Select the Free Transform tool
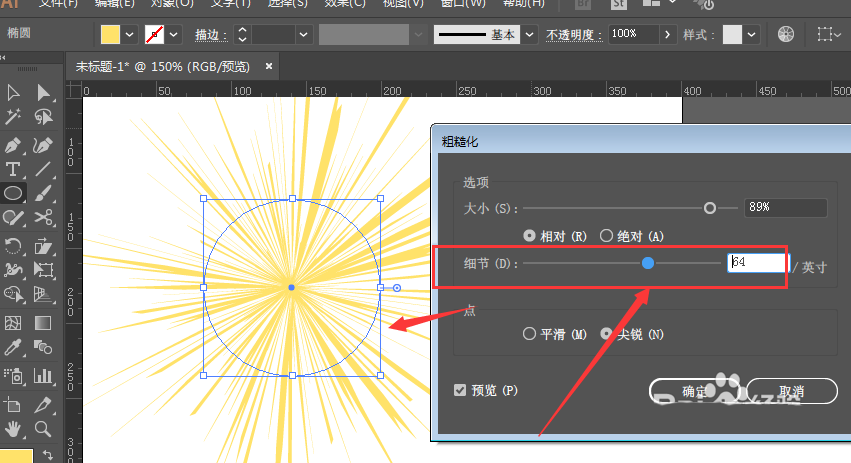The width and height of the screenshot is (851, 463). click(x=43, y=270)
